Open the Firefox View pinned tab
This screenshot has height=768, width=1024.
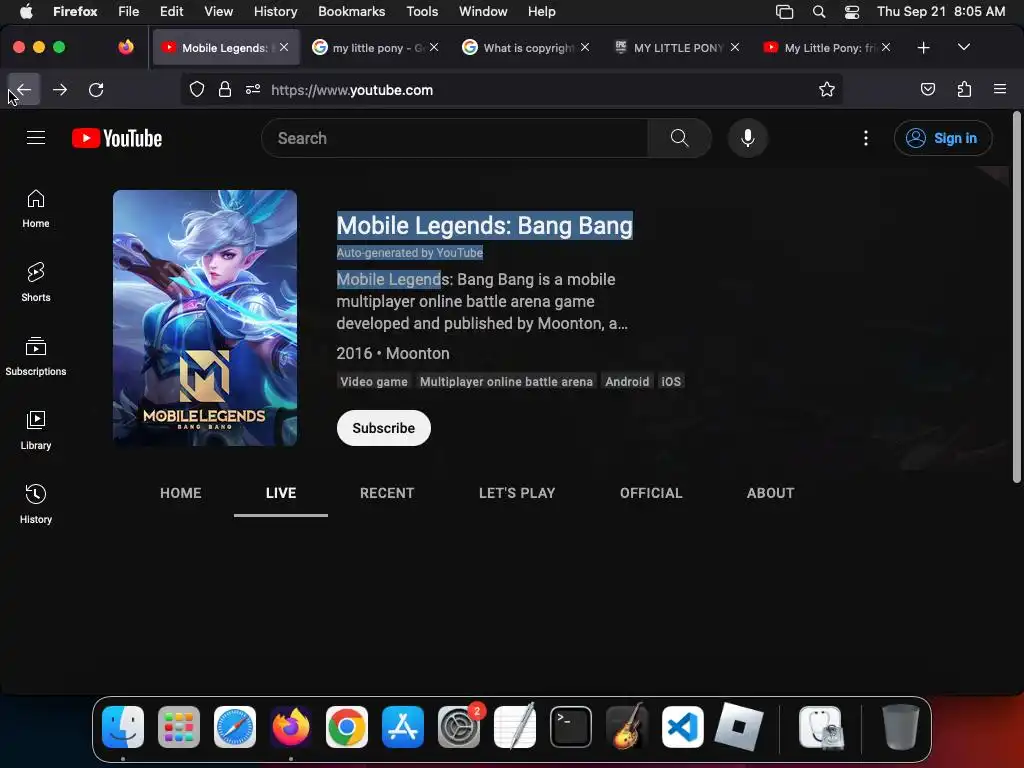click(x=126, y=47)
